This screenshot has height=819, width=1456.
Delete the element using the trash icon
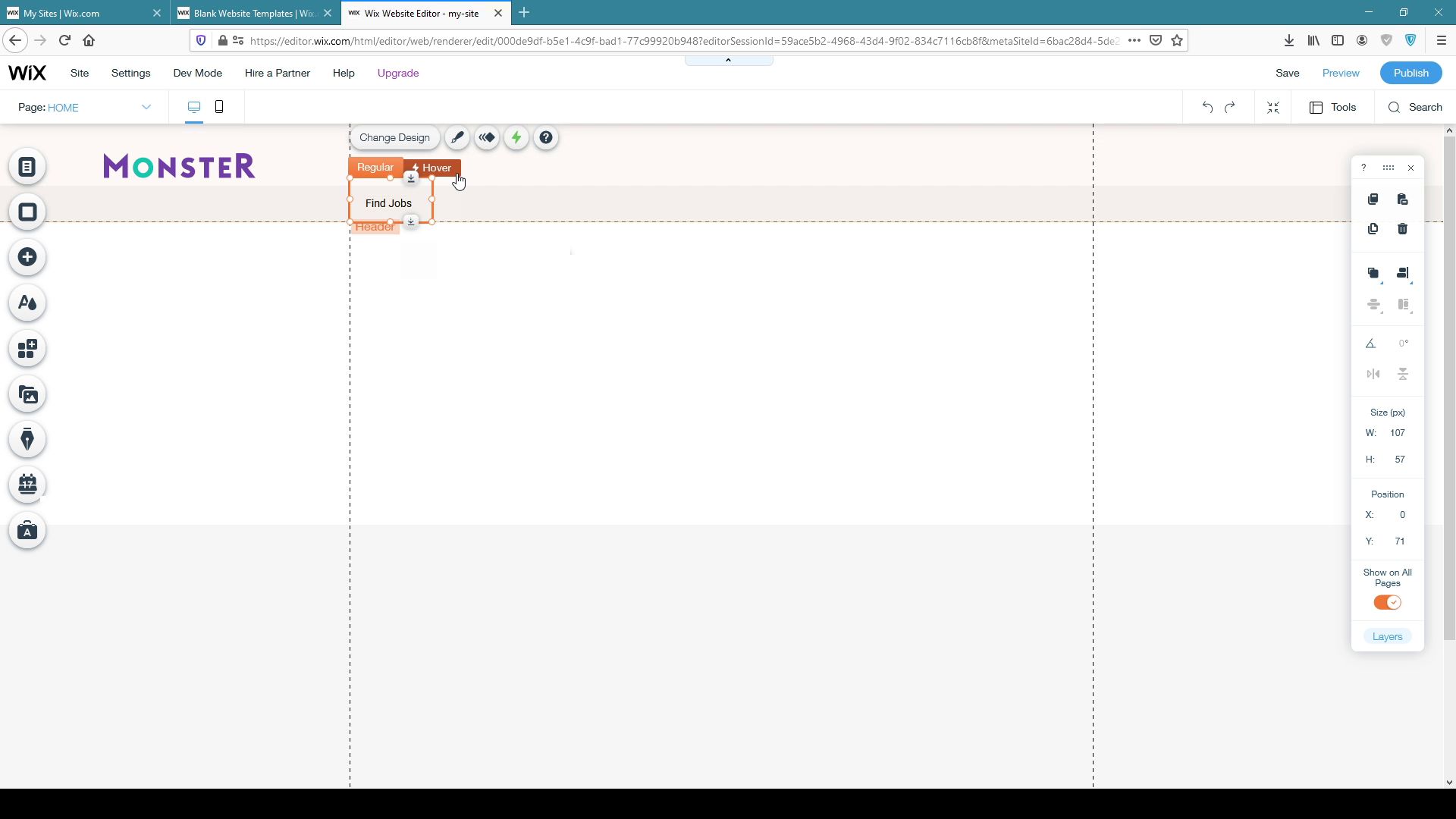point(1403,228)
